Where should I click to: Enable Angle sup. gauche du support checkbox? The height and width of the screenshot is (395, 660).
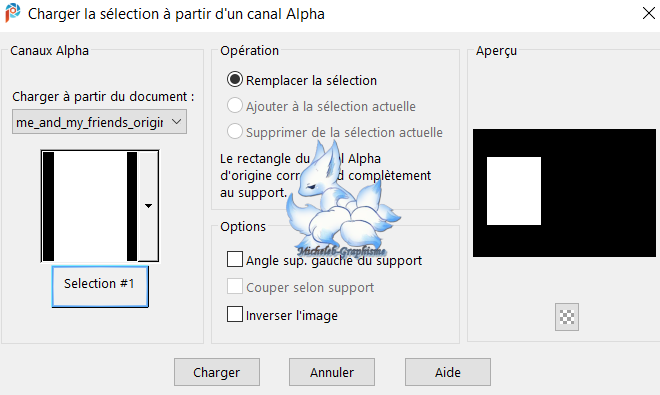click(x=234, y=259)
